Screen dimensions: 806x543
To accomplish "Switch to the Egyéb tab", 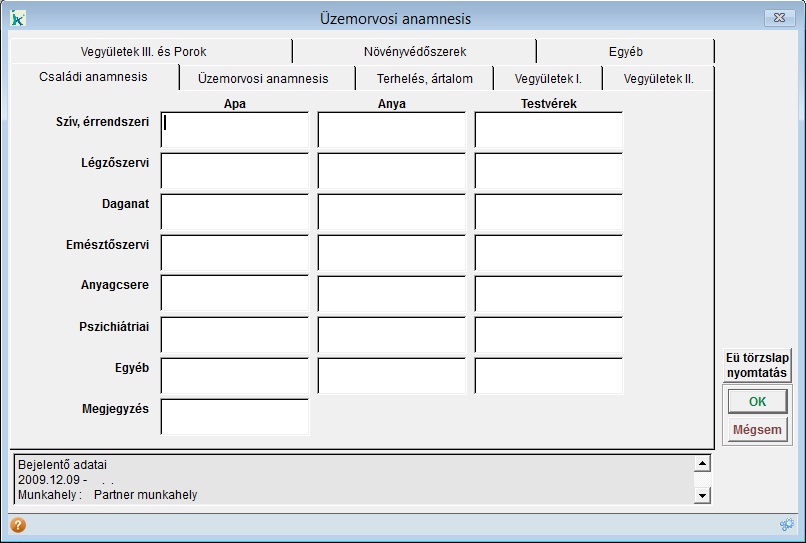I will pos(625,51).
